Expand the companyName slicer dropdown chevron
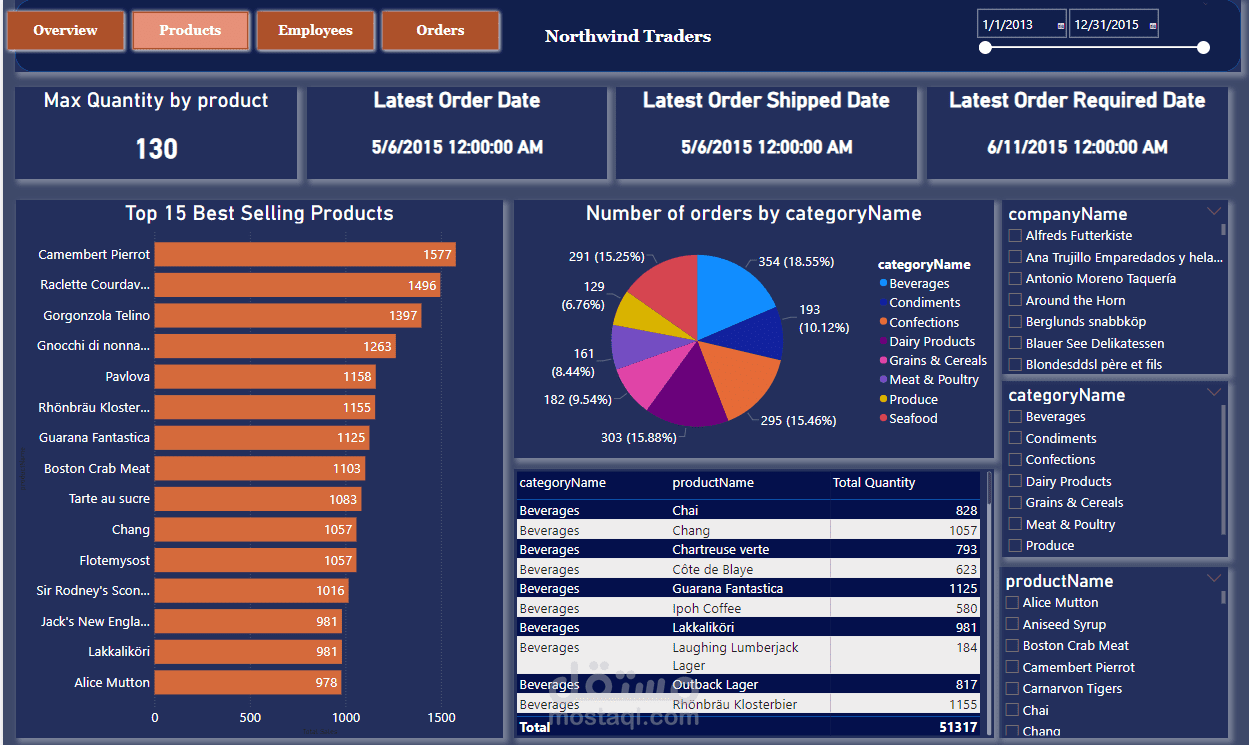This screenshot has width=1249, height=745. [1214, 211]
